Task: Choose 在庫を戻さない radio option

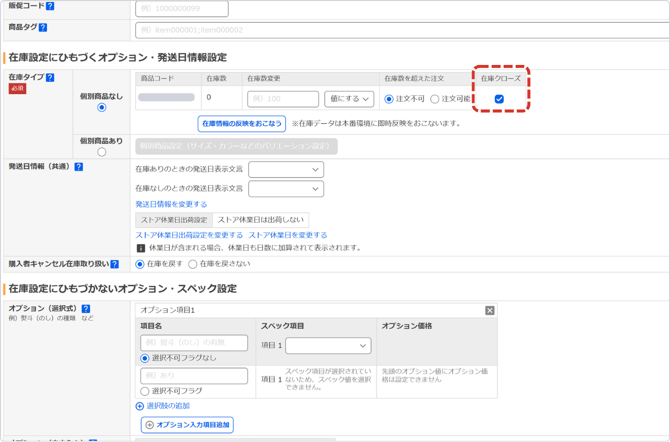Action: point(193,265)
